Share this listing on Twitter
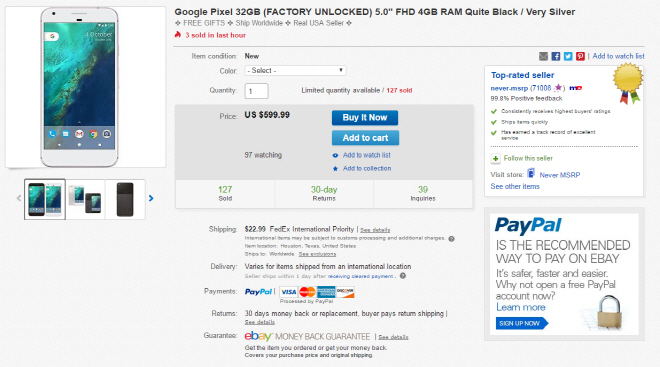The width and height of the screenshot is (660, 367). (x=568, y=56)
